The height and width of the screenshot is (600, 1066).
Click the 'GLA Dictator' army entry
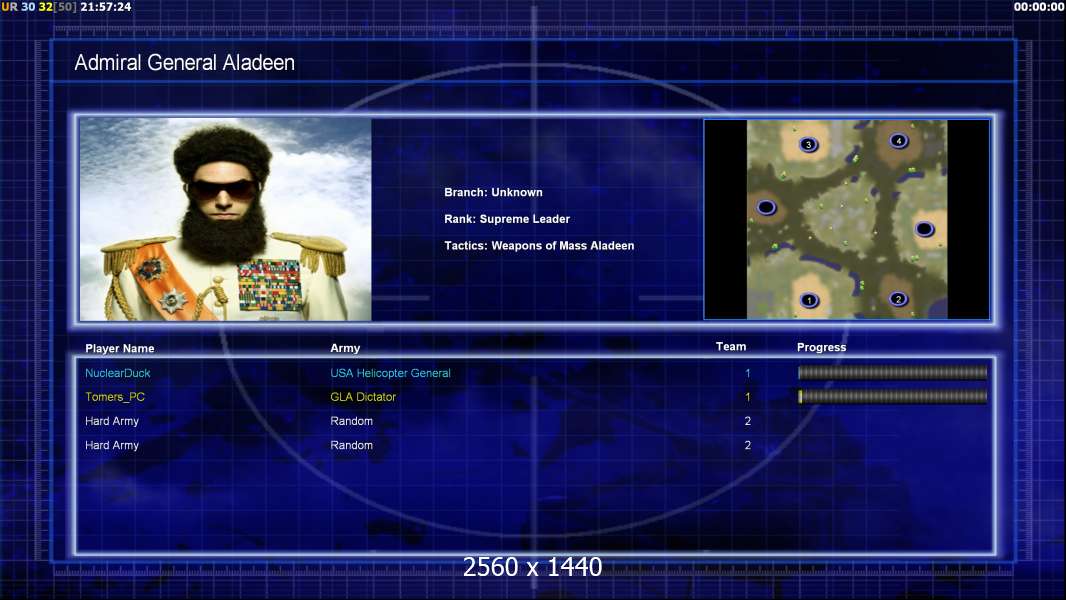pyautogui.click(x=363, y=397)
